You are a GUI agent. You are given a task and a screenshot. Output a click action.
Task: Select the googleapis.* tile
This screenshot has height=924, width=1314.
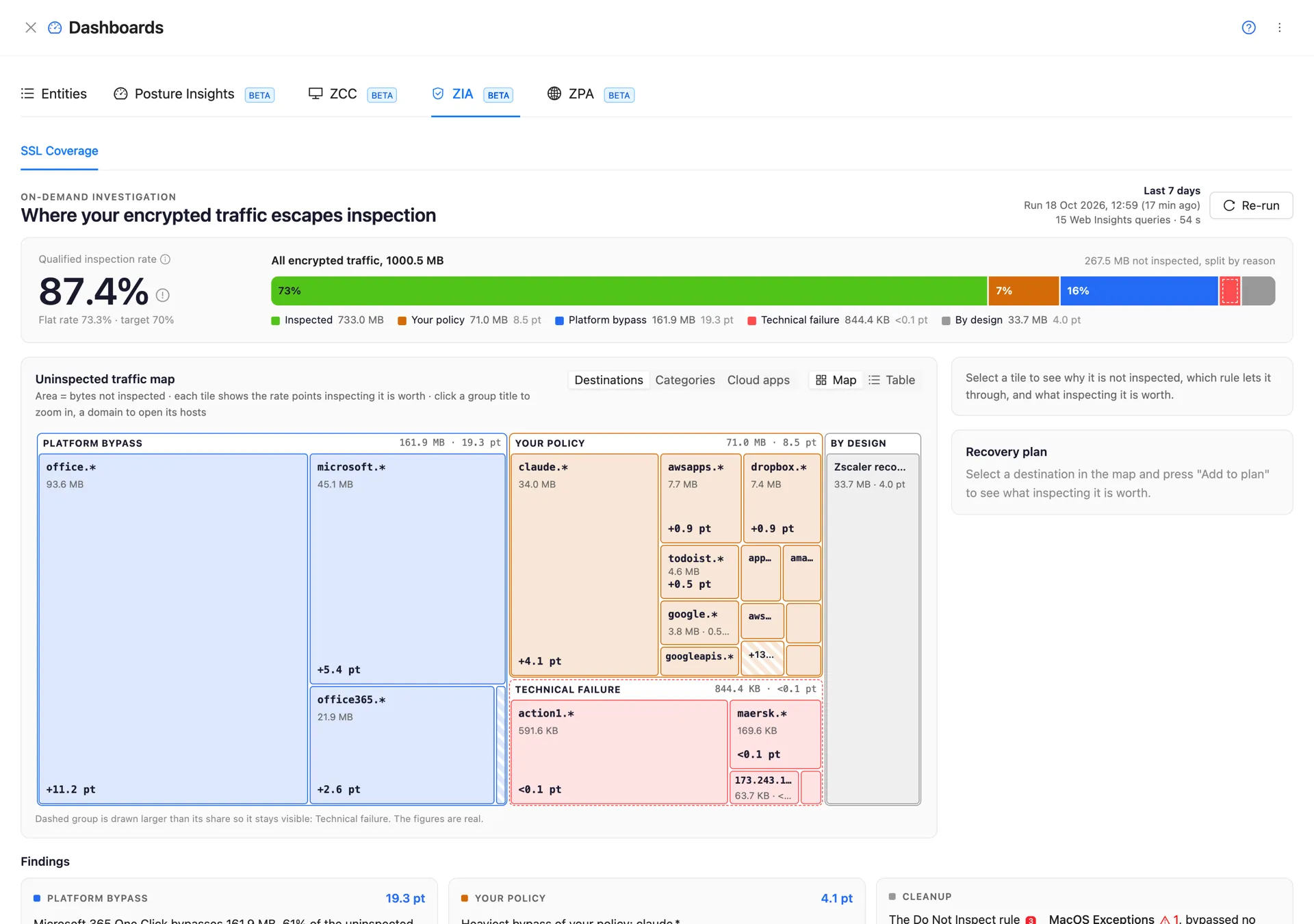coord(699,660)
